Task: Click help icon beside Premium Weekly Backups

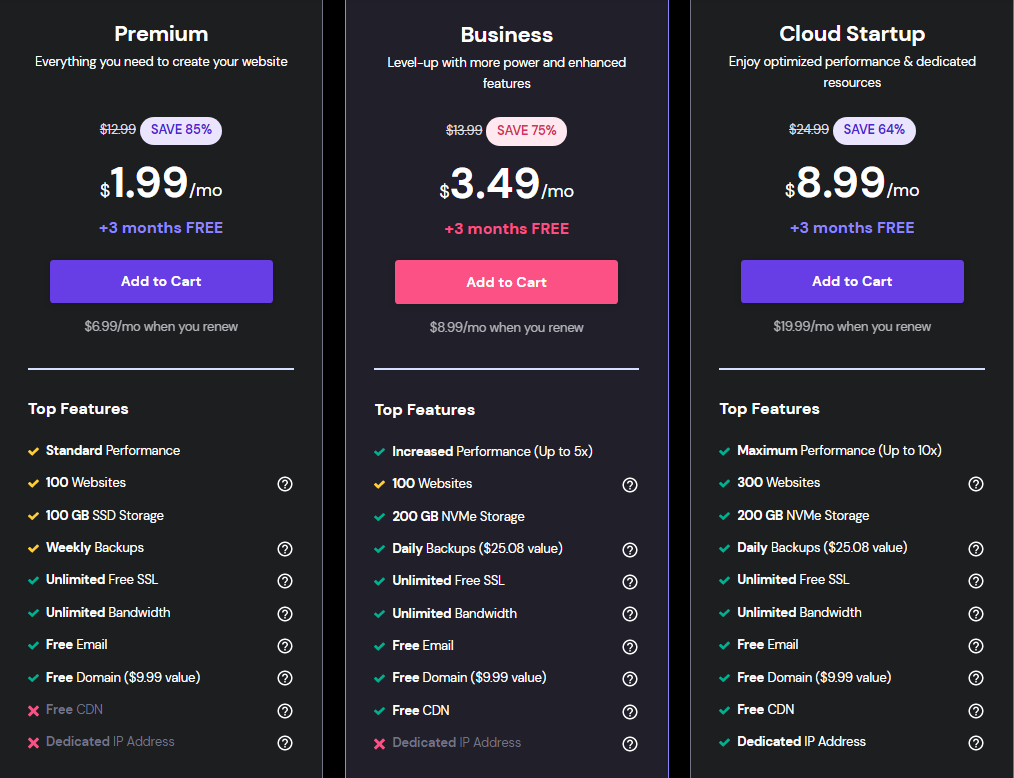Action: point(285,549)
